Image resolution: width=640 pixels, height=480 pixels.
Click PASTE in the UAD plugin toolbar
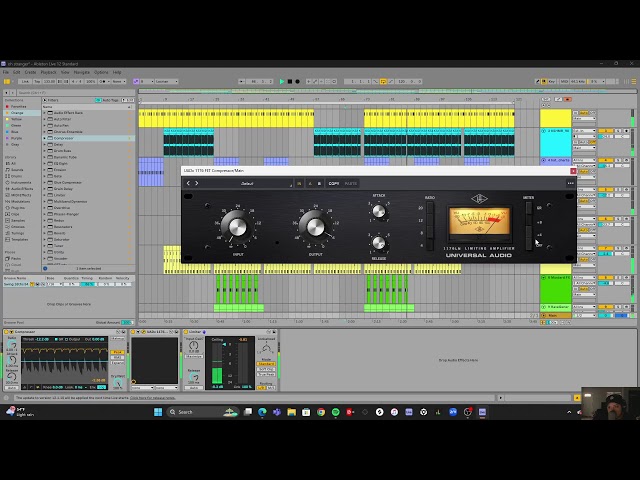click(351, 184)
